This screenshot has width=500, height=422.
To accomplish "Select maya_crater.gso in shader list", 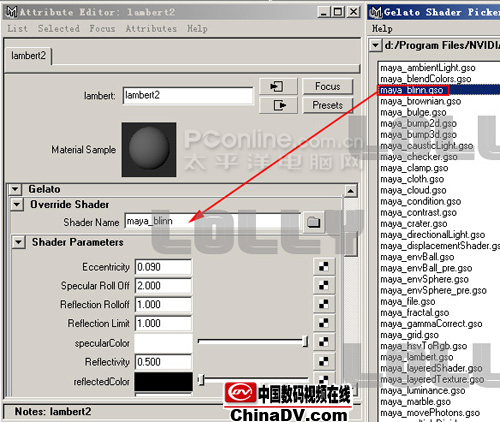I will point(414,224).
